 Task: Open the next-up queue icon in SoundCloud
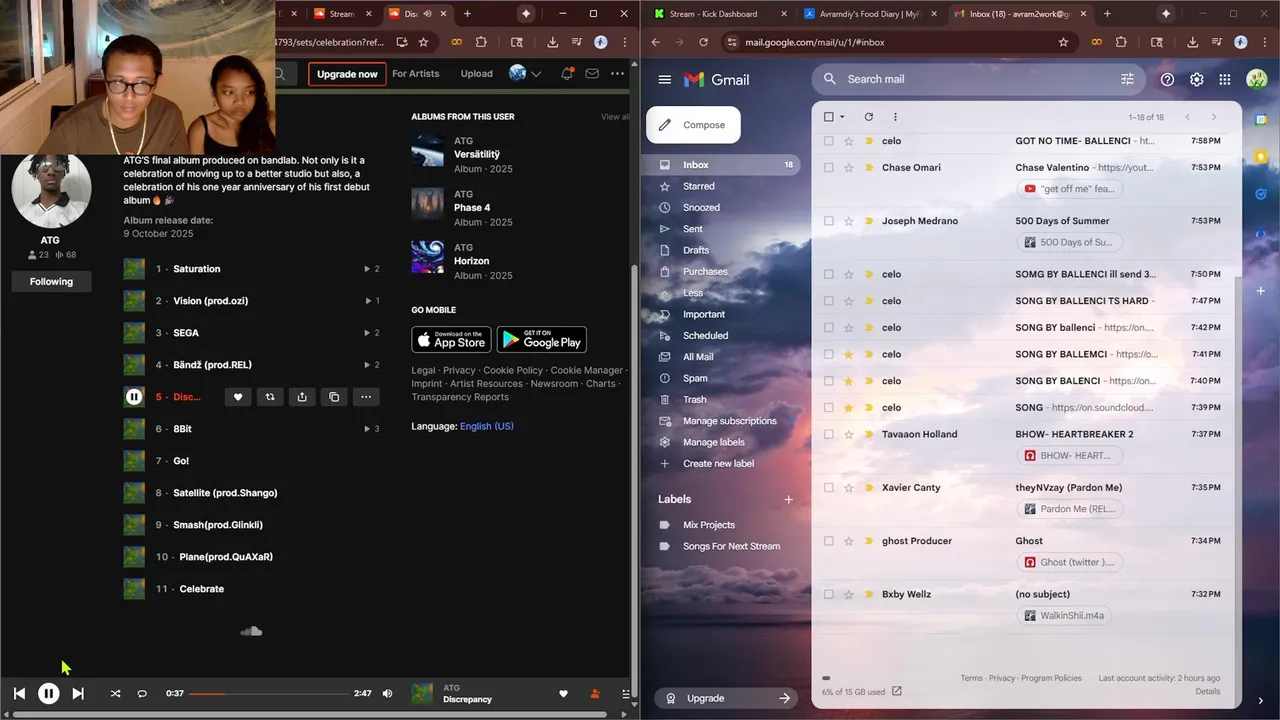point(626,693)
